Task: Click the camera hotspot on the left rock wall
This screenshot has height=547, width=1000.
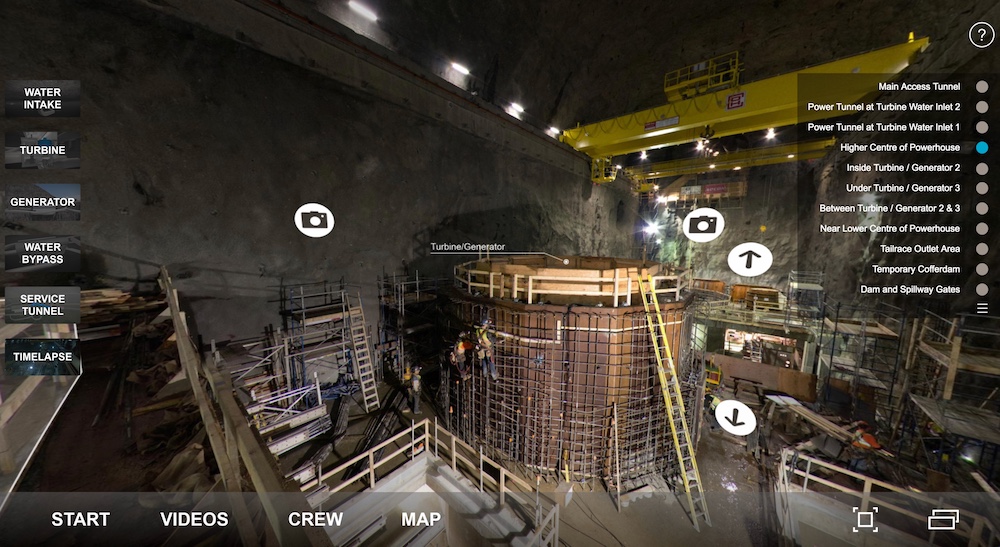Action: (x=314, y=219)
